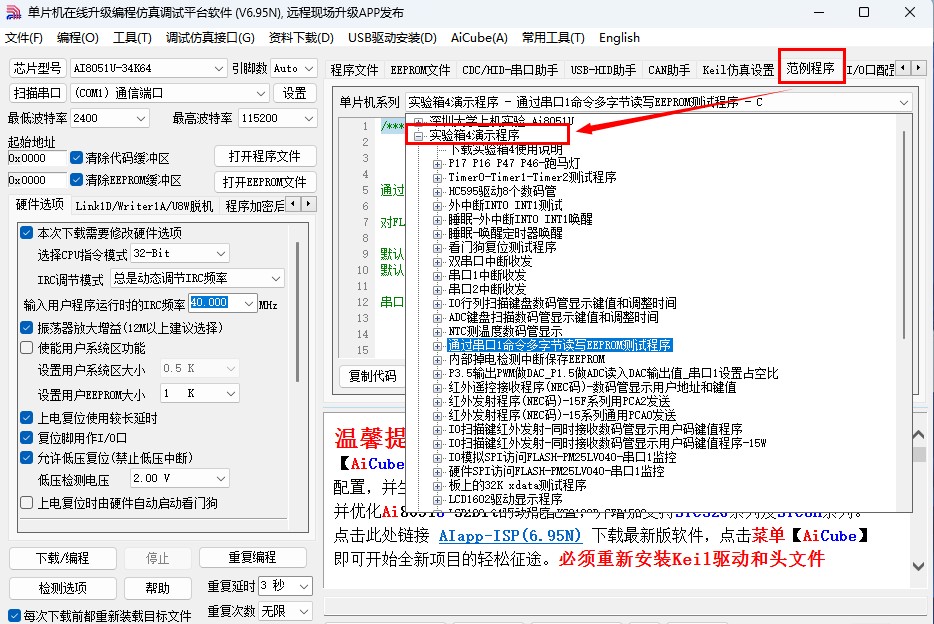Switch to the 程序文件 tab
This screenshot has width=934, height=624.
click(x=354, y=70)
